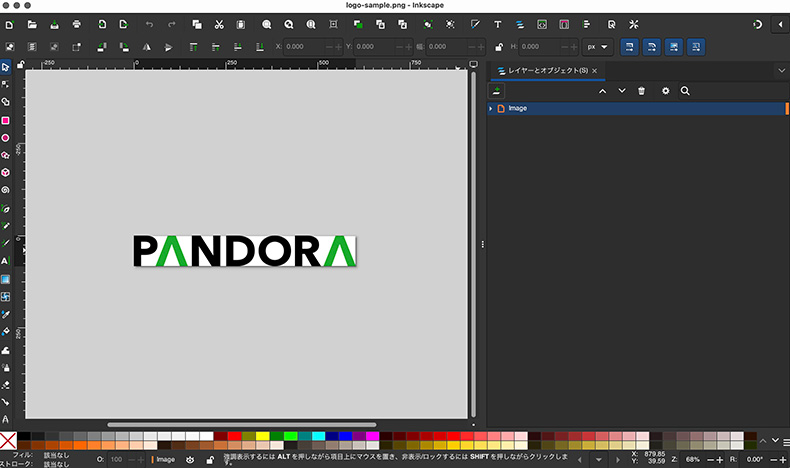Select the Rectangle tool

click(x=6, y=120)
